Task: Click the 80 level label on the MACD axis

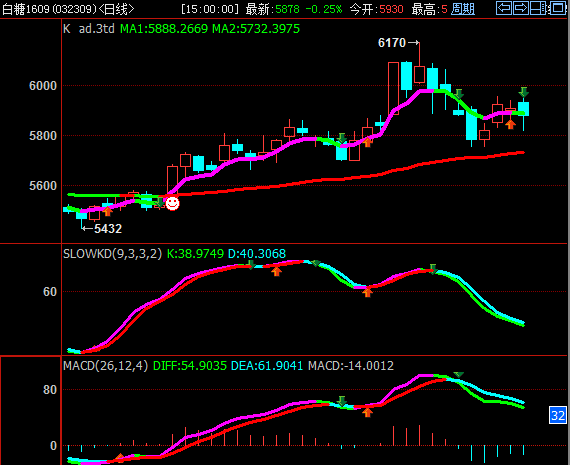Action: pyautogui.click(x=50, y=390)
